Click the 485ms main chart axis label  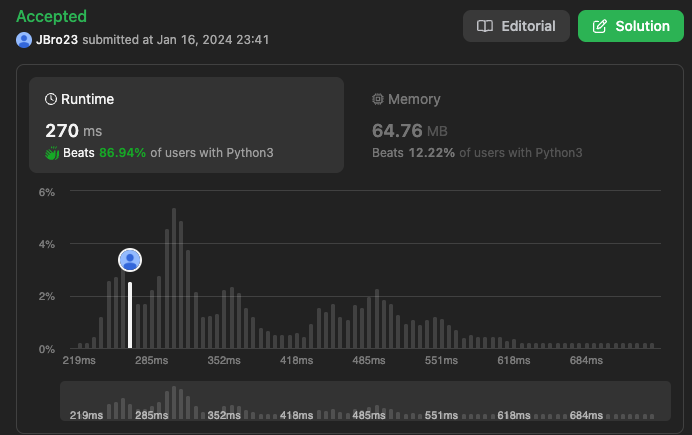click(369, 360)
